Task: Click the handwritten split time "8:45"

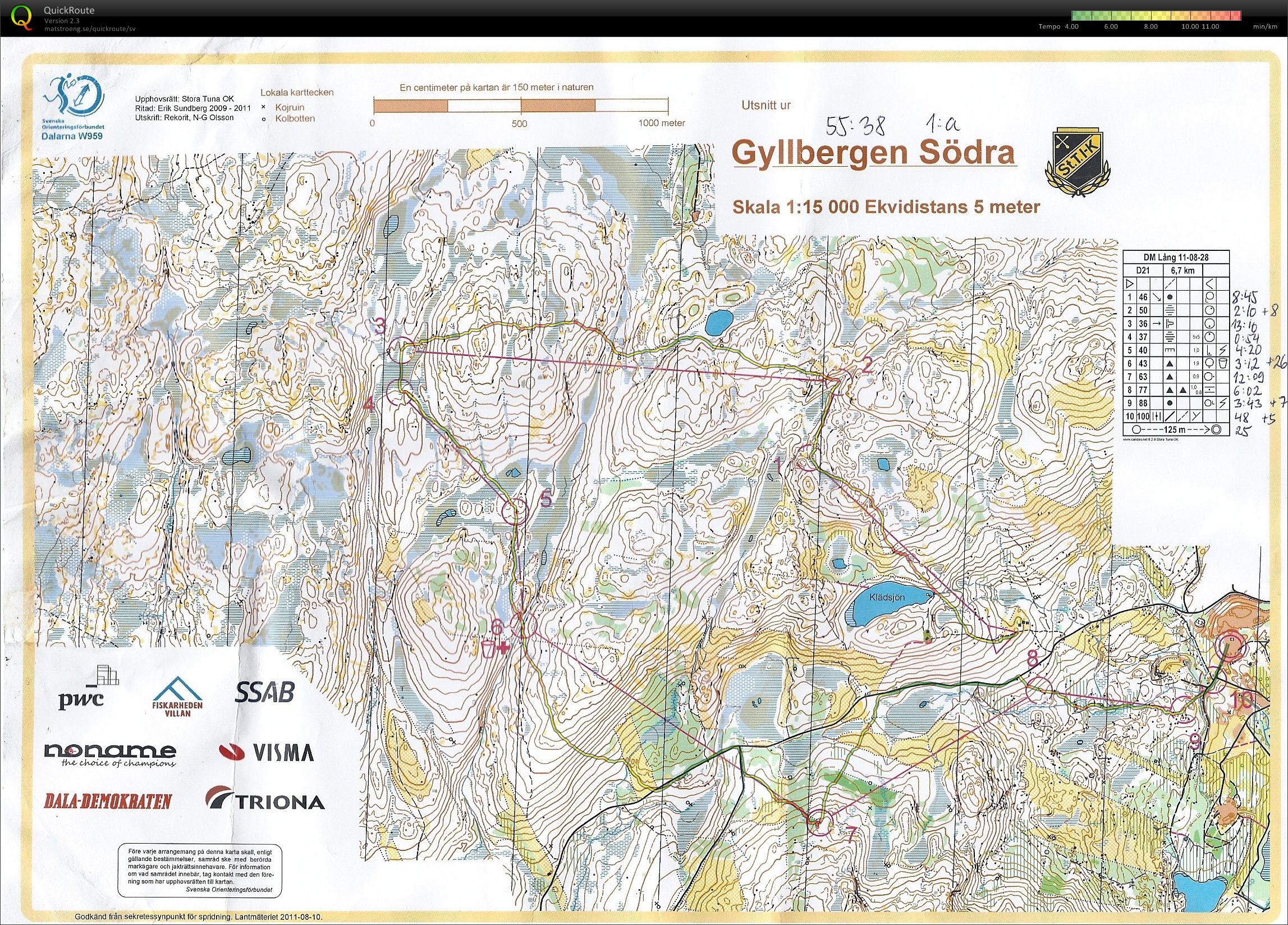Action: pos(1245,296)
